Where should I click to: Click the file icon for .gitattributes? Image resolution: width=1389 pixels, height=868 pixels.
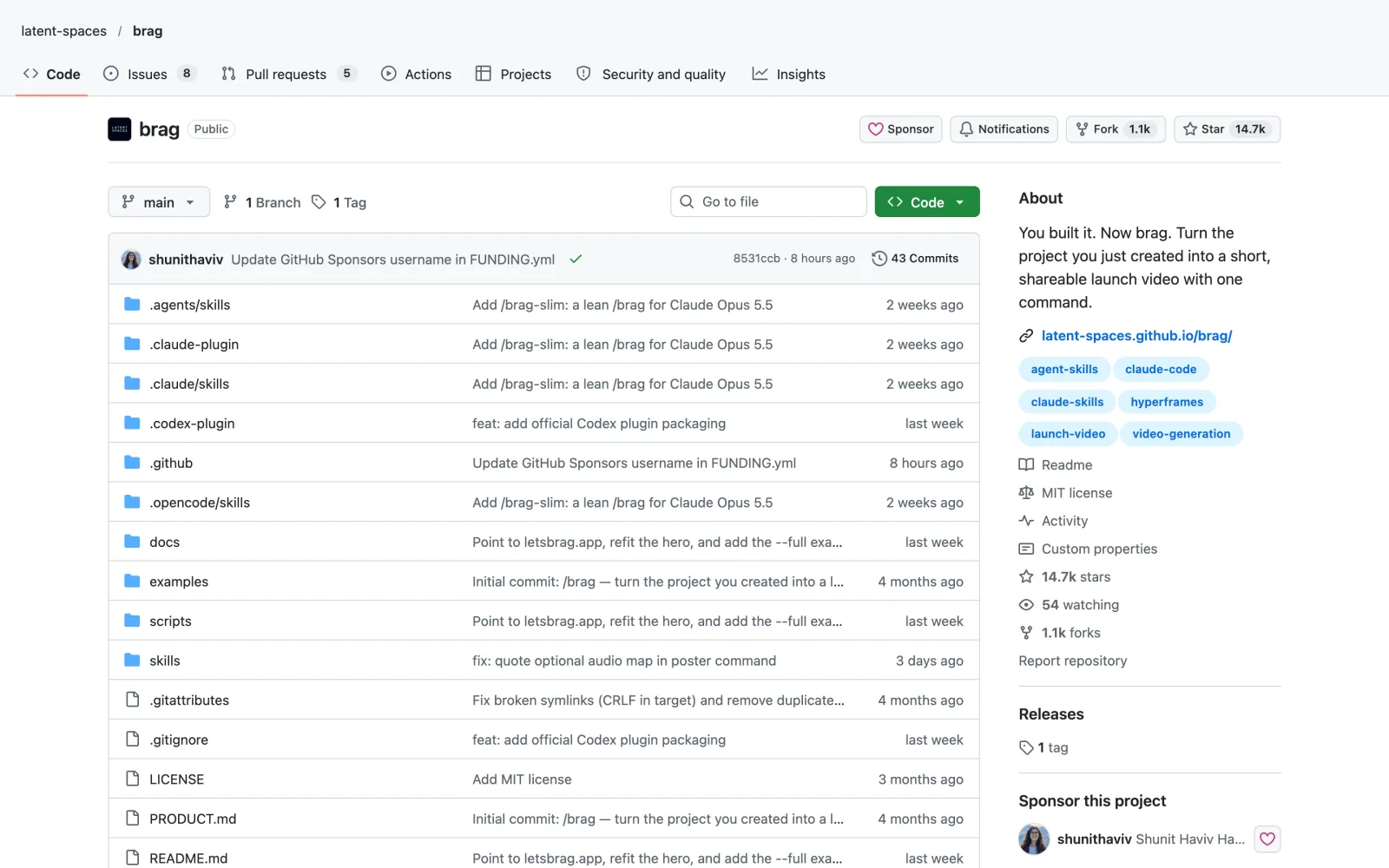[132, 700]
